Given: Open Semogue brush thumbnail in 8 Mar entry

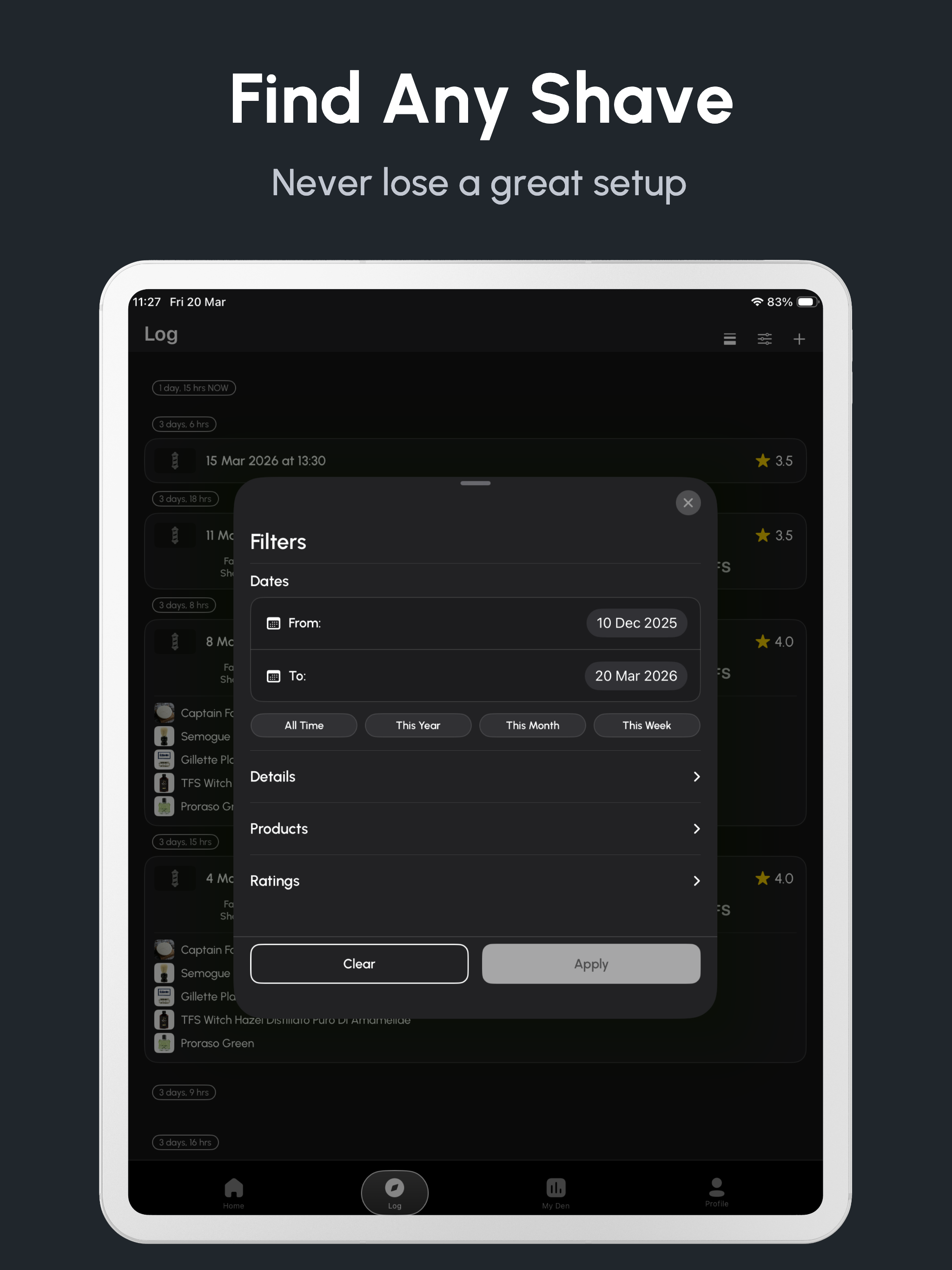Looking at the screenshot, I should [x=164, y=736].
